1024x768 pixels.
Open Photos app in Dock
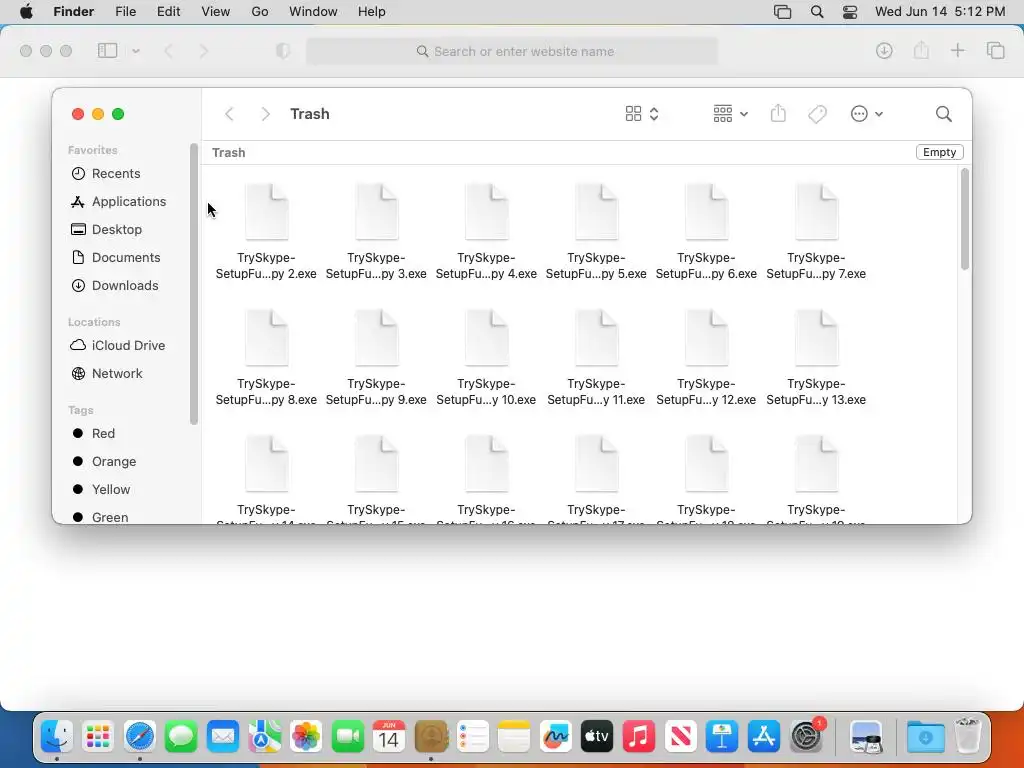click(x=306, y=737)
